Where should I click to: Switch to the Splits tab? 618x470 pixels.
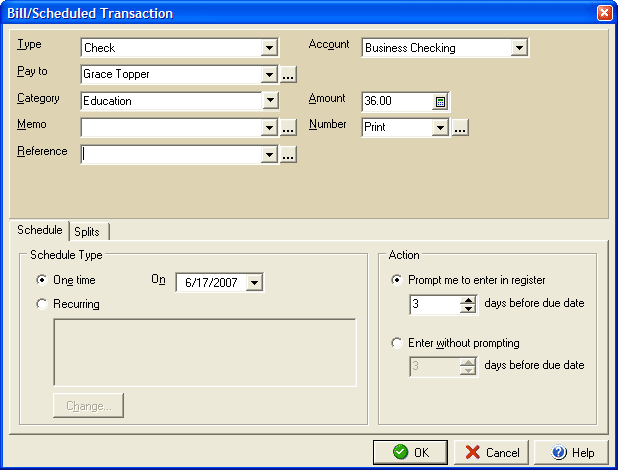88,231
